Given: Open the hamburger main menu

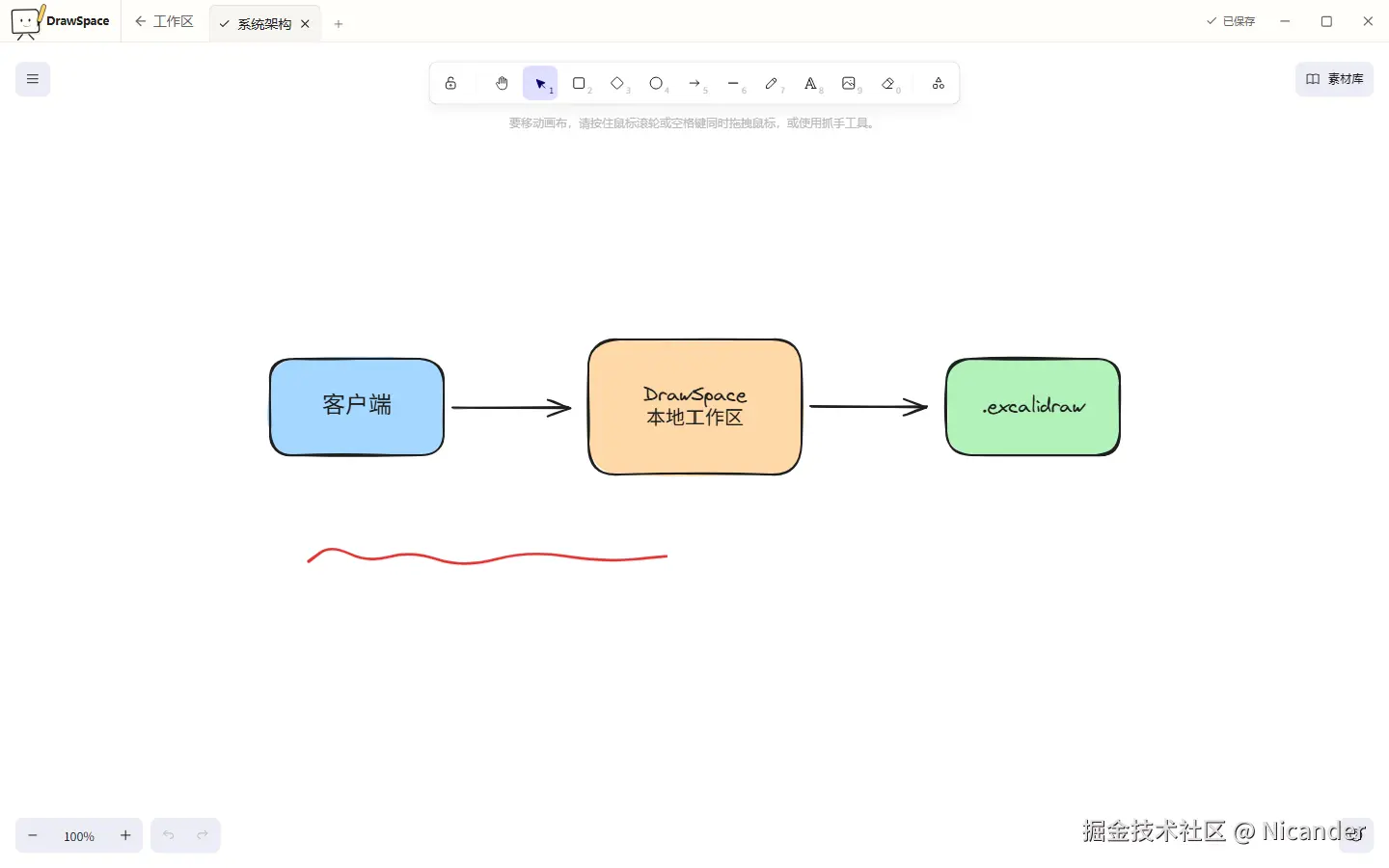Looking at the screenshot, I should (33, 79).
